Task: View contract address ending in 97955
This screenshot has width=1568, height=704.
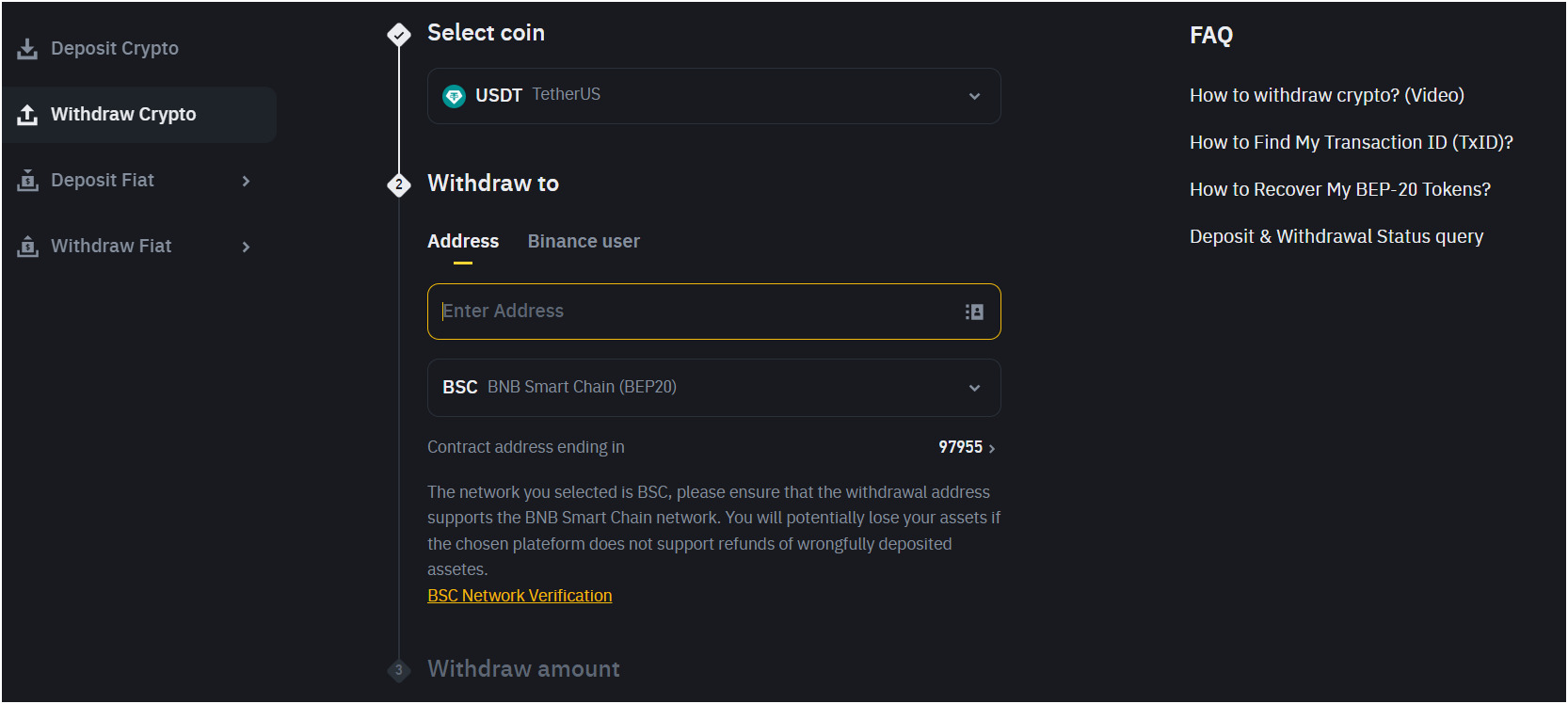Action: [967, 448]
